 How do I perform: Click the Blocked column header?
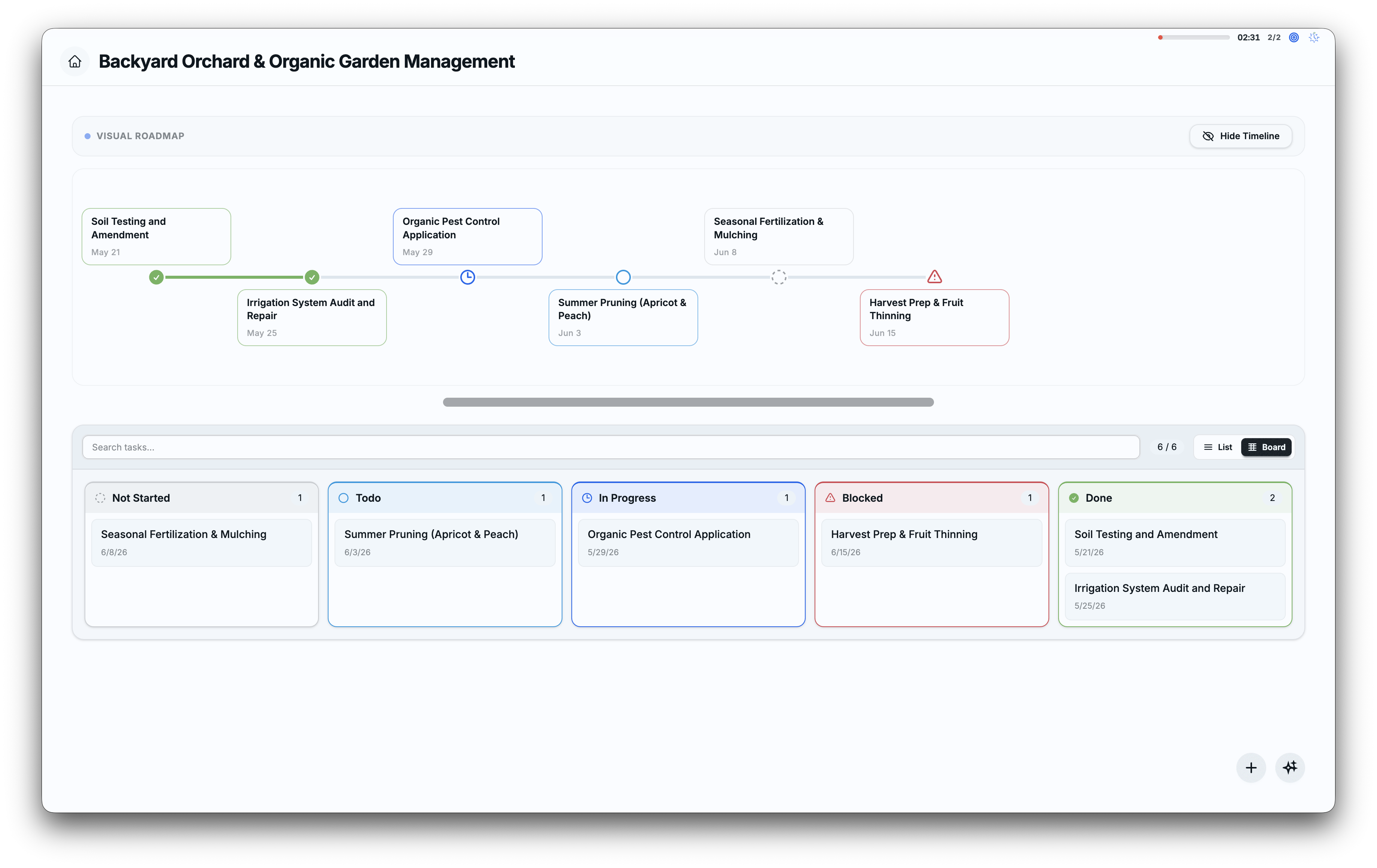[932, 498]
